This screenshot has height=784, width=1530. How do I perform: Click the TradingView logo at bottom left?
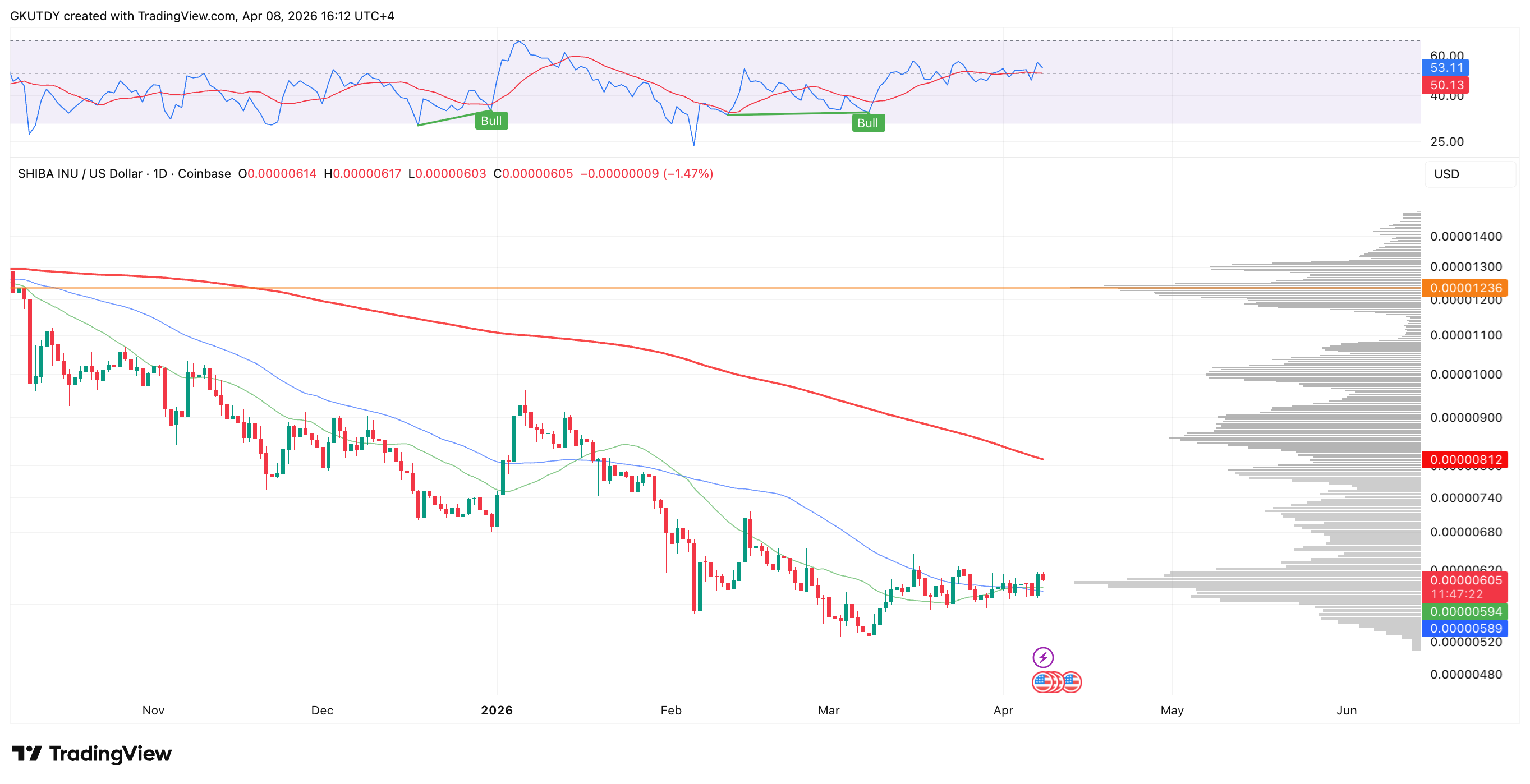[x=91, y=753]
